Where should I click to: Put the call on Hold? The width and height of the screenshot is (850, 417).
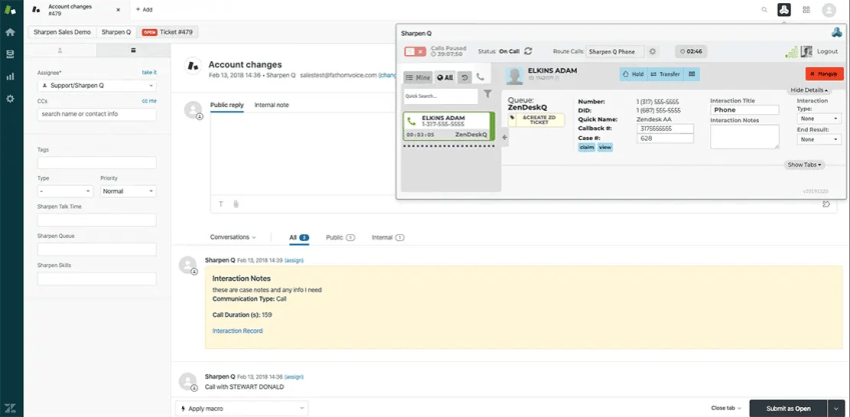(x=633, y=74)
